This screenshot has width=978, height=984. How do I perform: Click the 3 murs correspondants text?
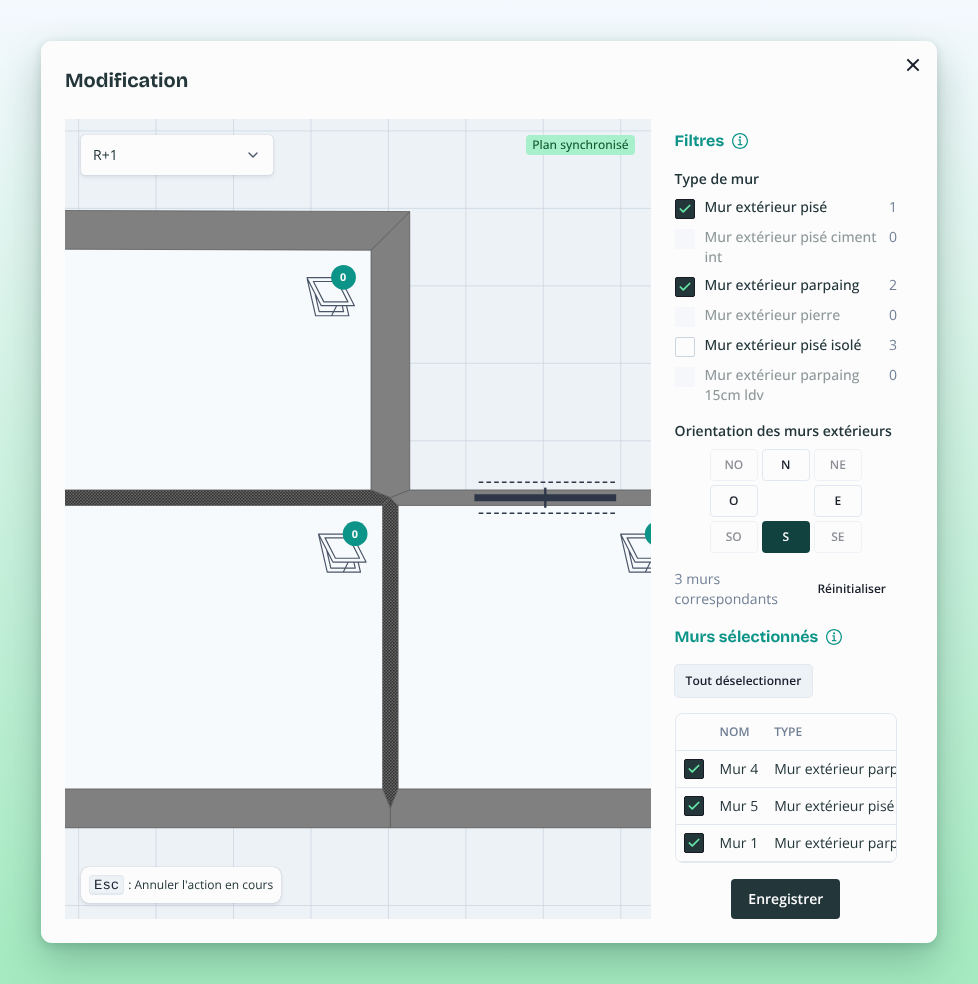(x=726, y=589)
